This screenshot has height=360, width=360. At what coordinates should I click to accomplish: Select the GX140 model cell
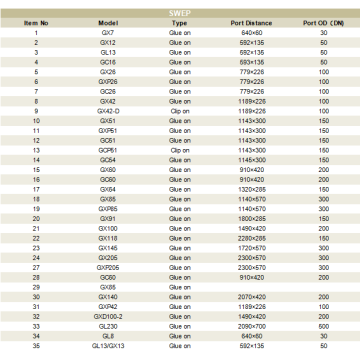pyautogui.click(x=108, y=297)
